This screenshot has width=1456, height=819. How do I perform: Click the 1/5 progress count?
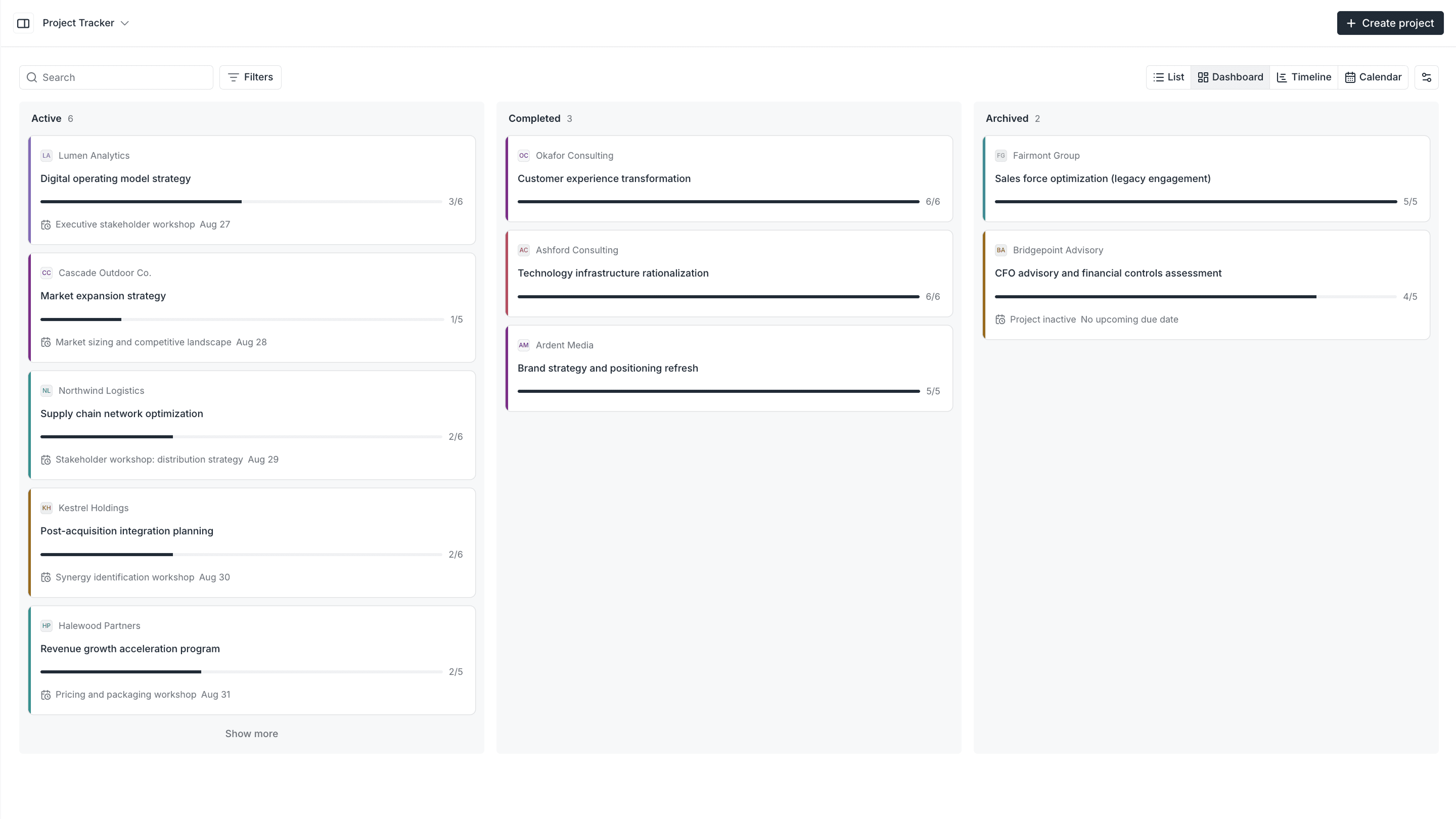pos(456,320)
